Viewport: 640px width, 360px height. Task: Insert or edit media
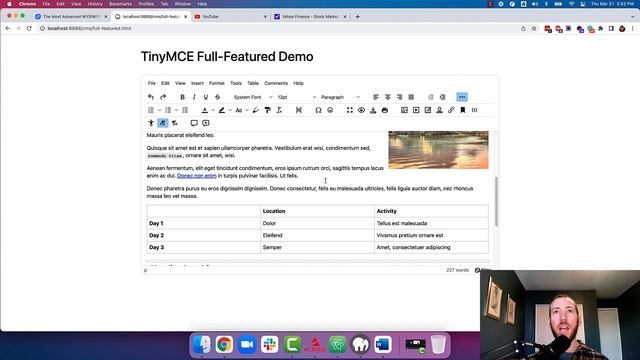(x=416, y=110)
